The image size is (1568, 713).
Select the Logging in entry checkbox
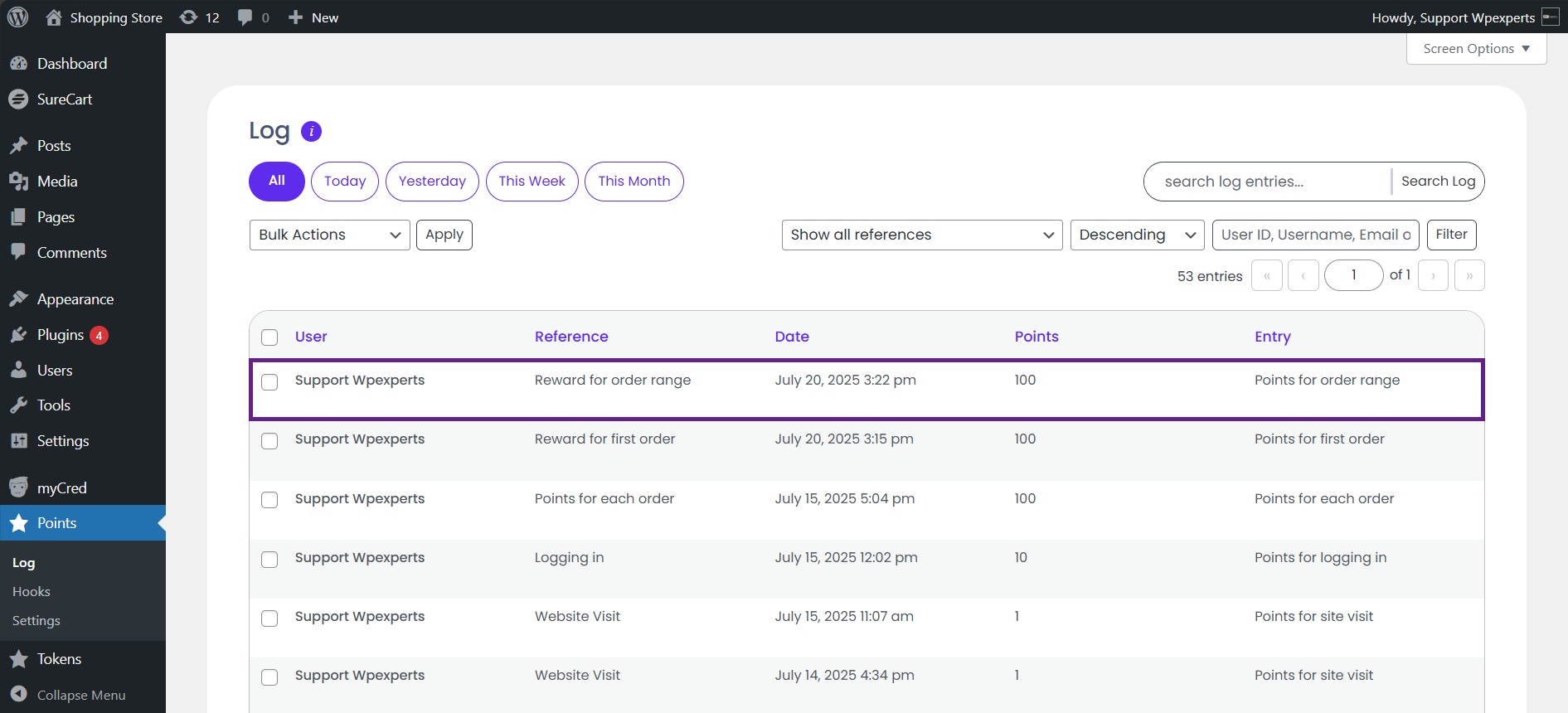pos(269,560)
